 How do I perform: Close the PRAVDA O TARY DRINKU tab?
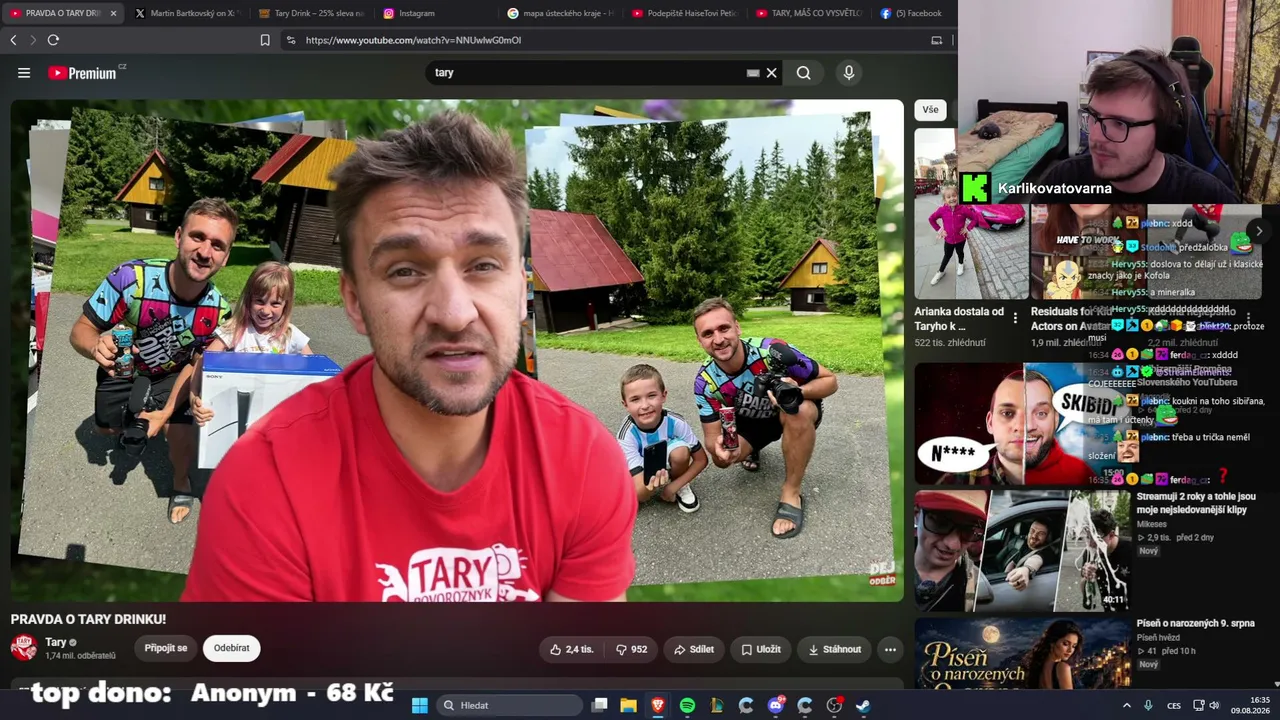(x=113, y=13)
